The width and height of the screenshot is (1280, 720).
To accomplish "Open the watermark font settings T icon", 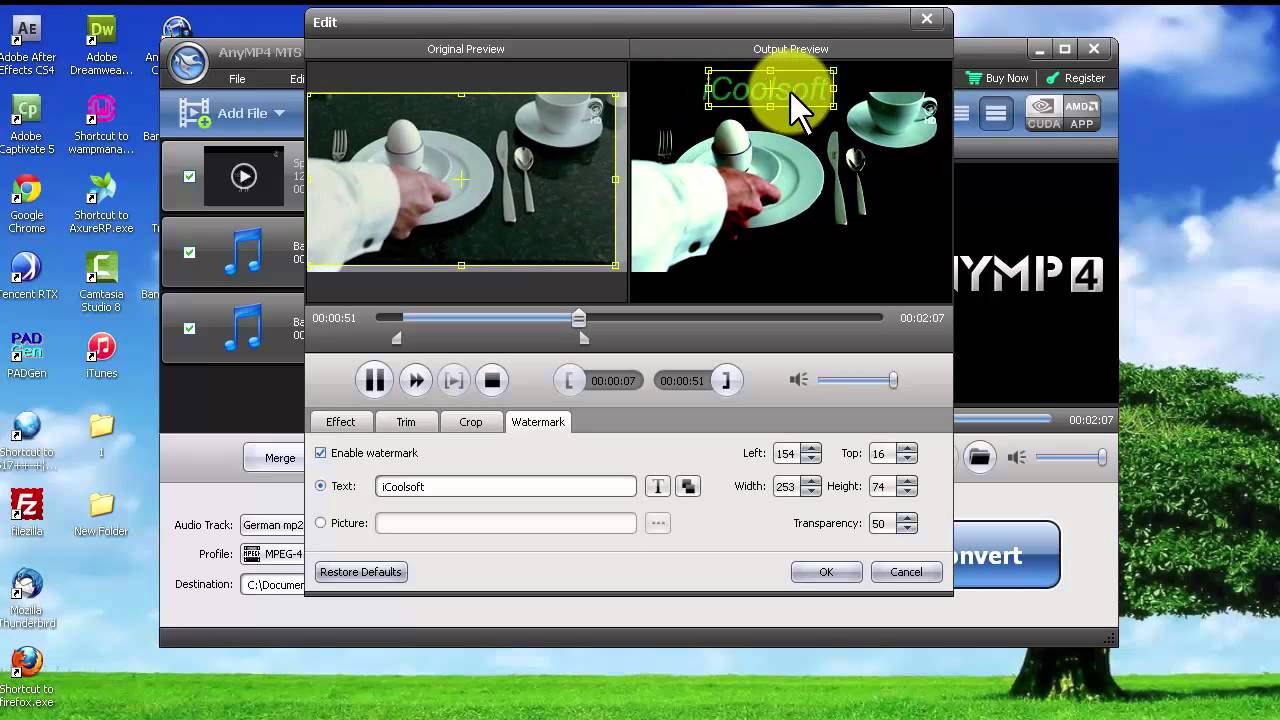I will (657, 486).
